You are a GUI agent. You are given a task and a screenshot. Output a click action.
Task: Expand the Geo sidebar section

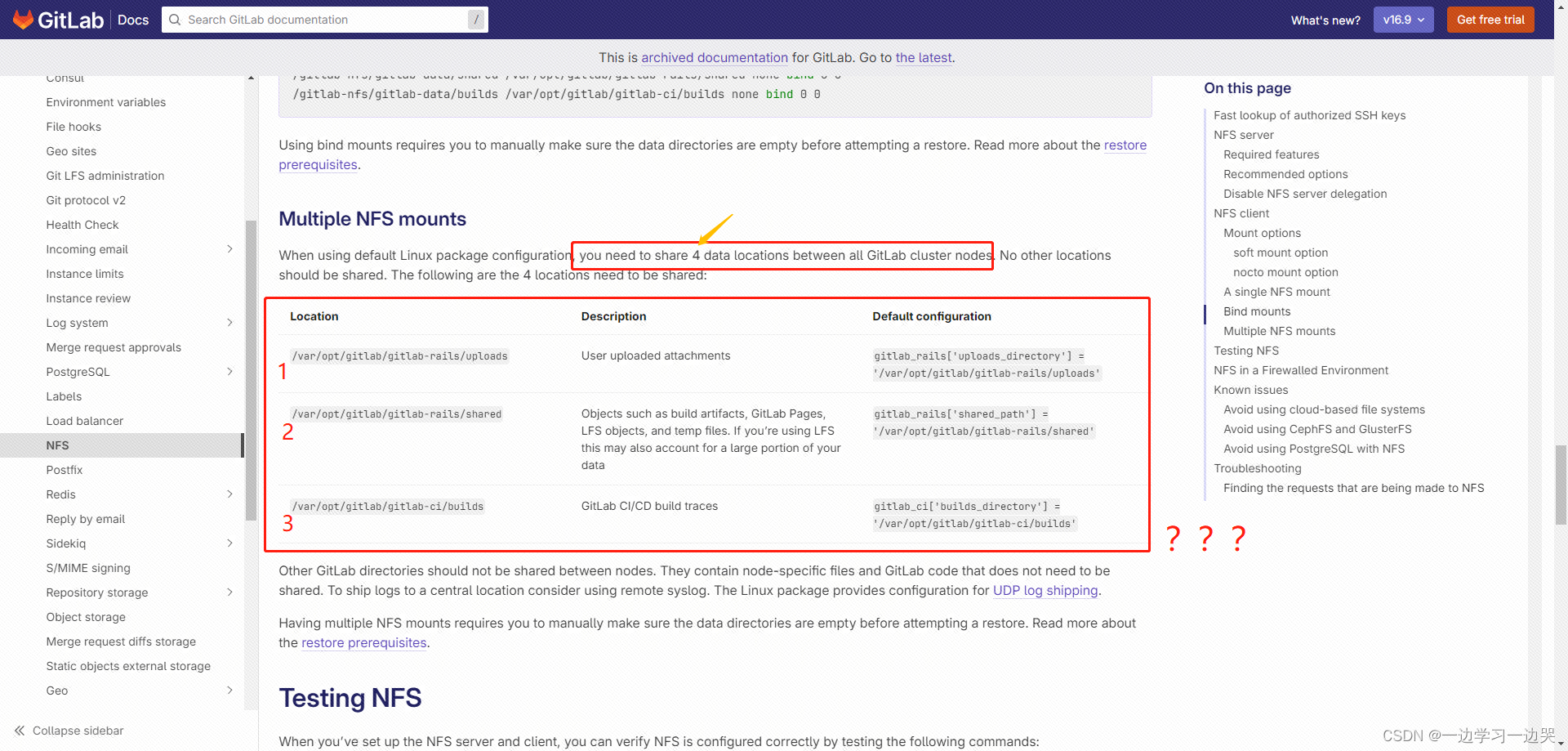(229, 691)
